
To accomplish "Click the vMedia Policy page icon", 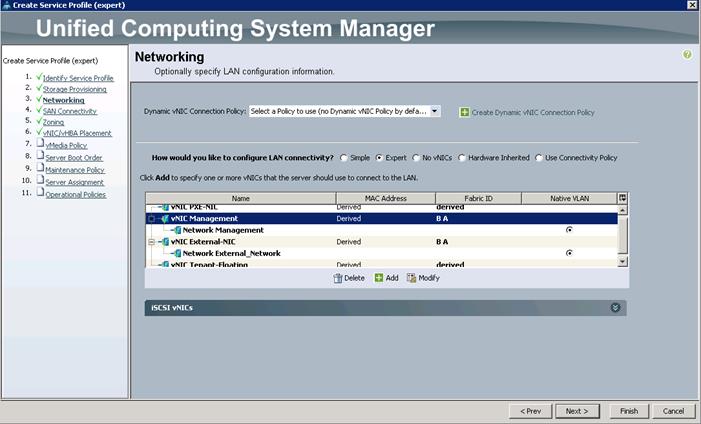I will pyautogui.click(x=40, y=144).
